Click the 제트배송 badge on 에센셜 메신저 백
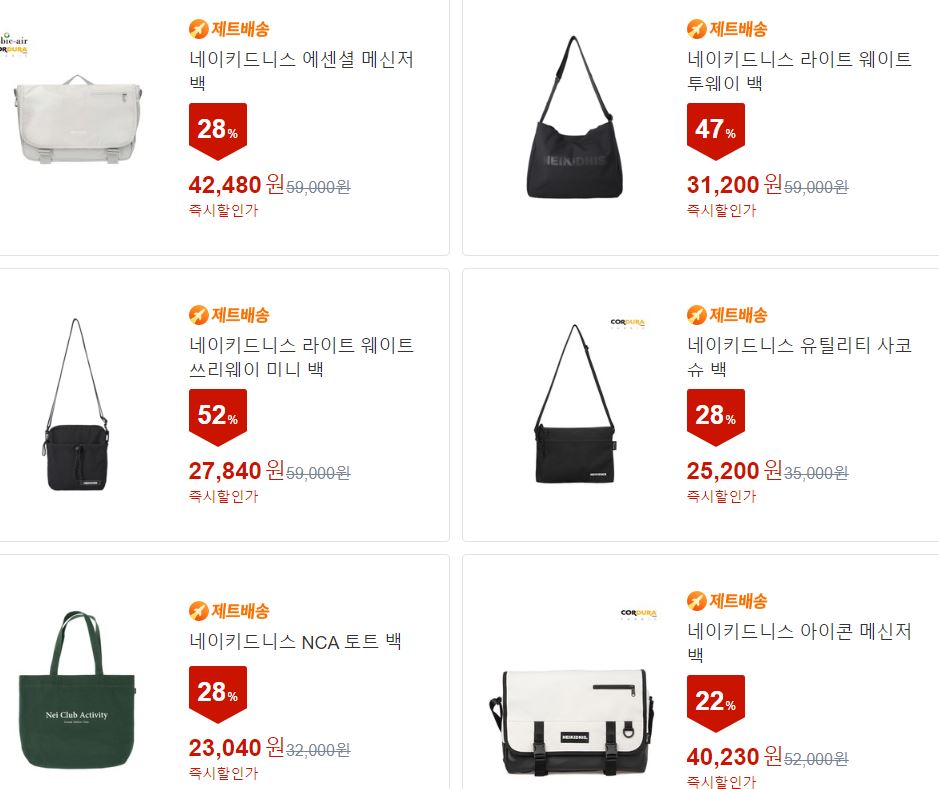The width and height of the screenshot is (939, 789). pos(229,29)
